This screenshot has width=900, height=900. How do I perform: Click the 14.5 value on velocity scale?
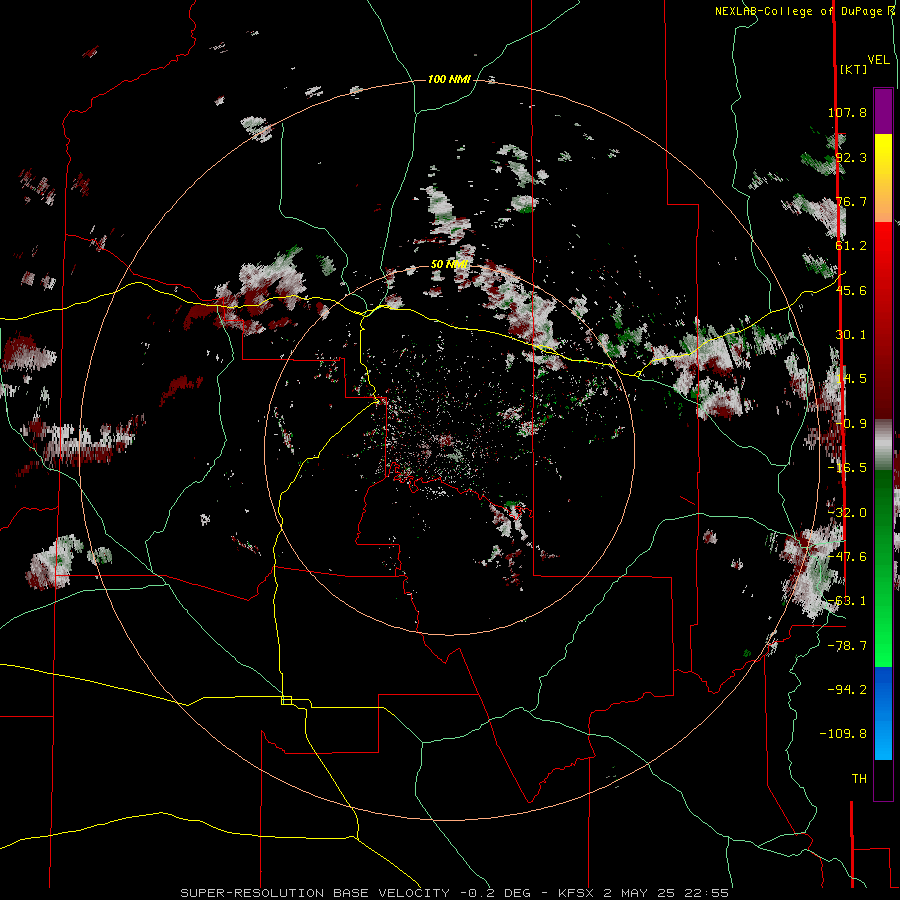point(851,379)
